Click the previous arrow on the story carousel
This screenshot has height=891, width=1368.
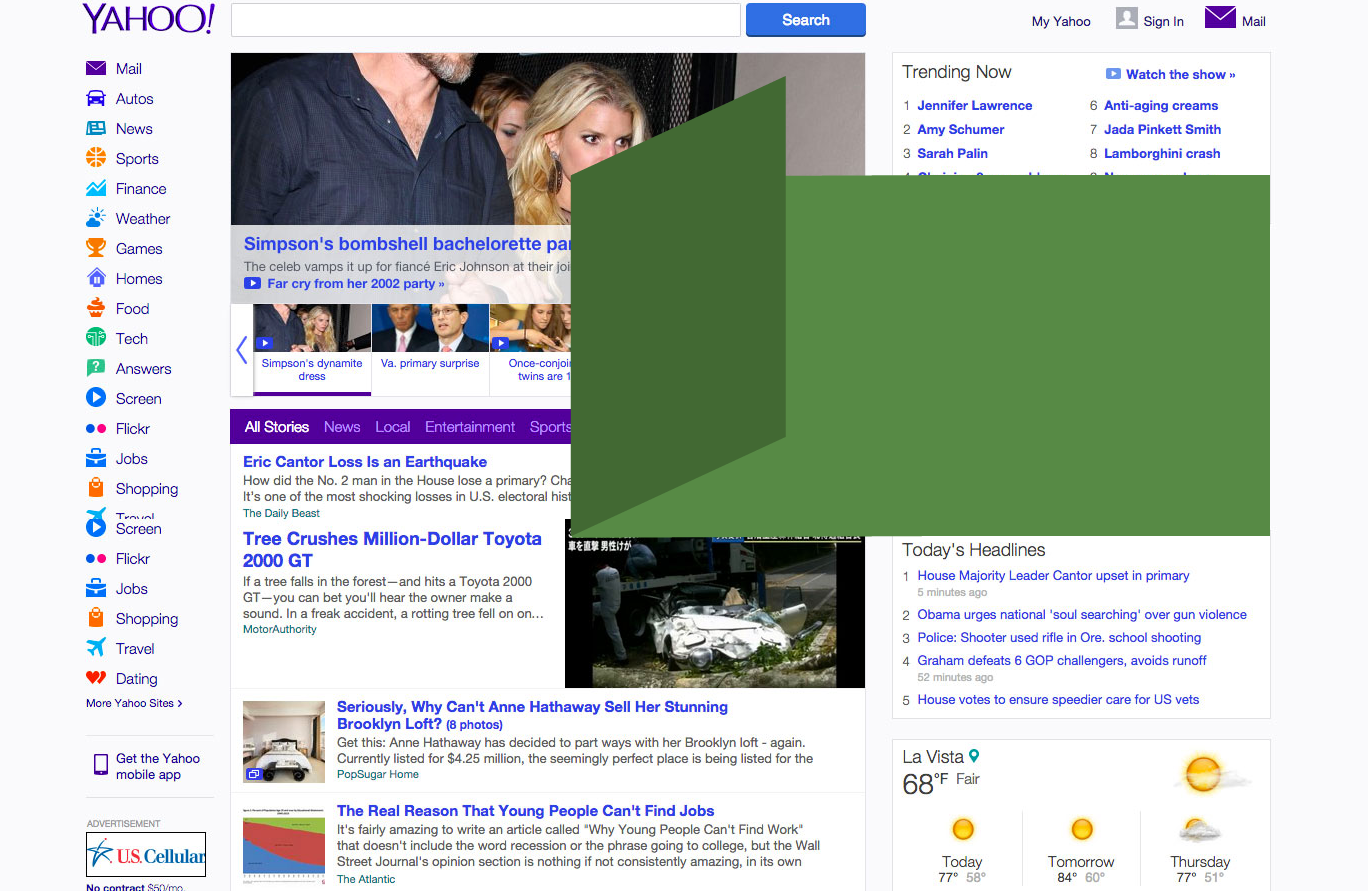click(x=242, y=350)
